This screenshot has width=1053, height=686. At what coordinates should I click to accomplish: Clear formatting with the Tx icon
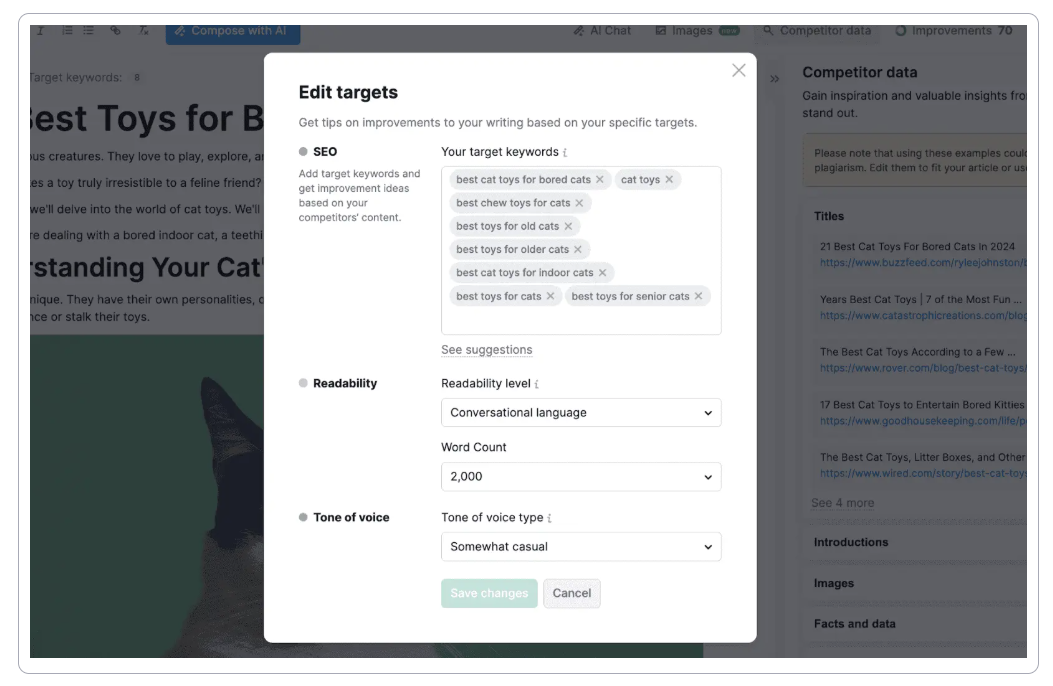144,30
